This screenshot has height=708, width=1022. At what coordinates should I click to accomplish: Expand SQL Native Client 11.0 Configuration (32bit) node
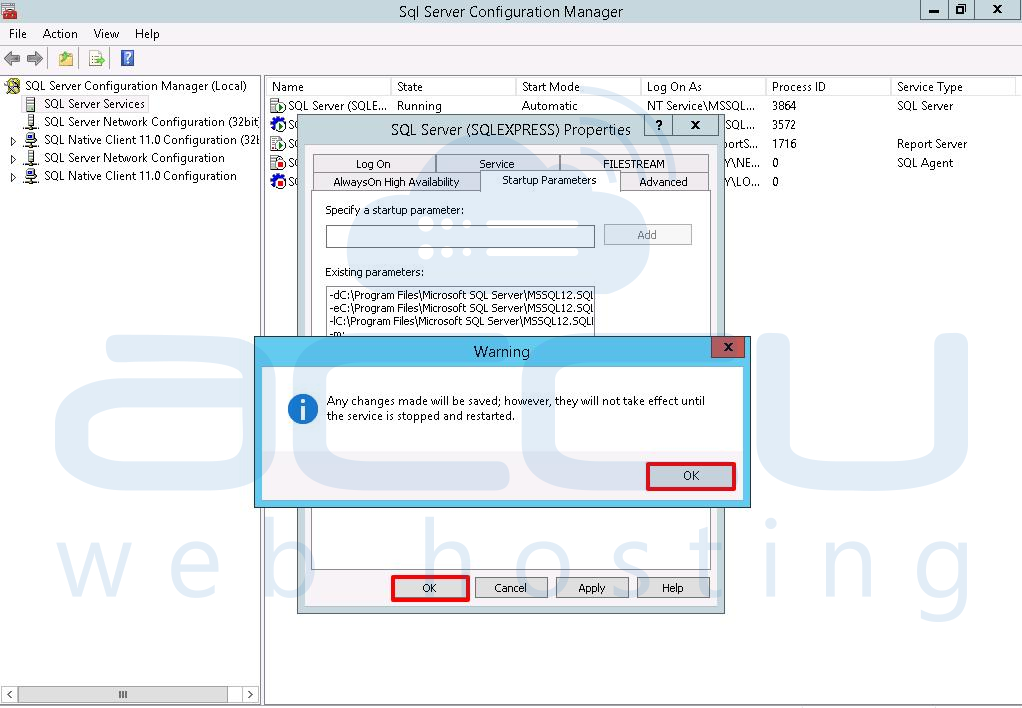point(13,141)
